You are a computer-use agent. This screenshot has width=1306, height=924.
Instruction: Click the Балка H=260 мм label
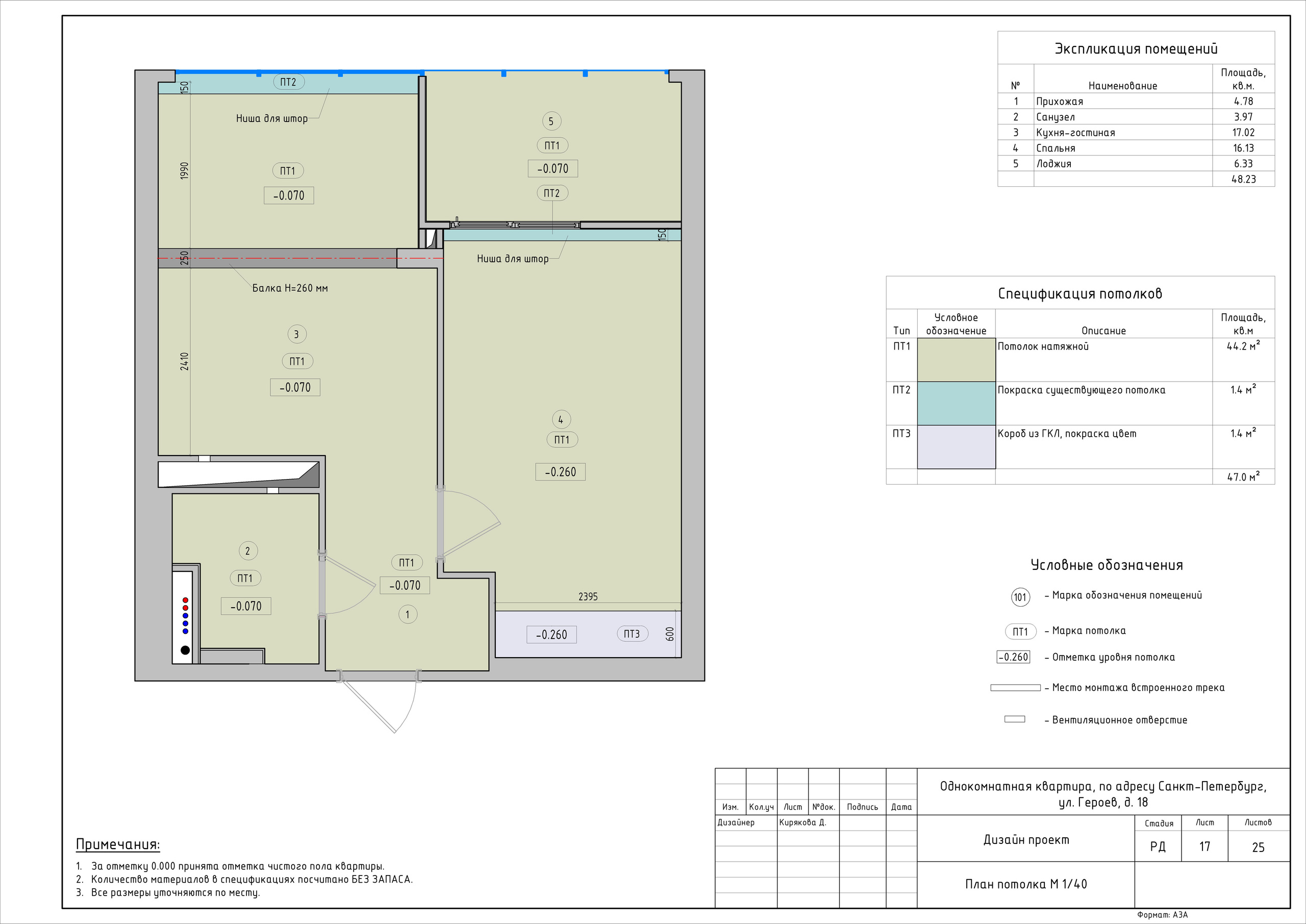290,288
